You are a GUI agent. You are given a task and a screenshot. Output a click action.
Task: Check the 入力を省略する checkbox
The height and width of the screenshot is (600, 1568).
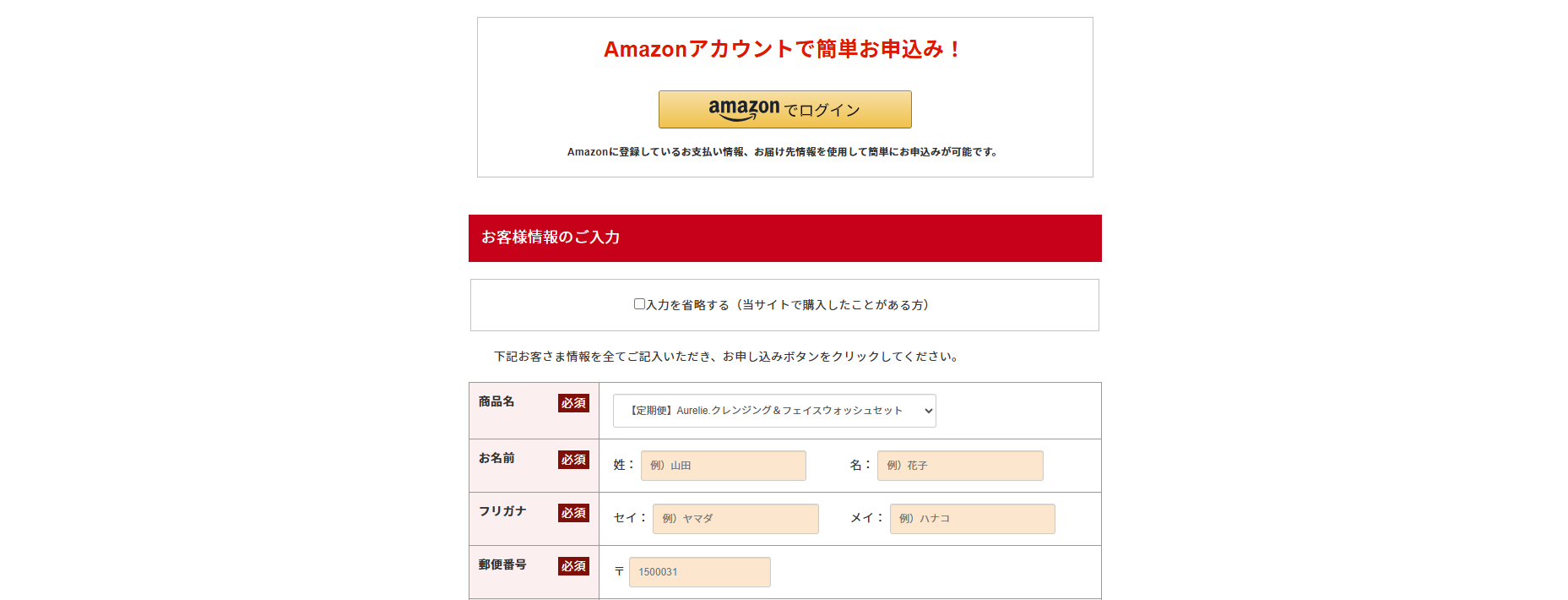pos(639,304)
